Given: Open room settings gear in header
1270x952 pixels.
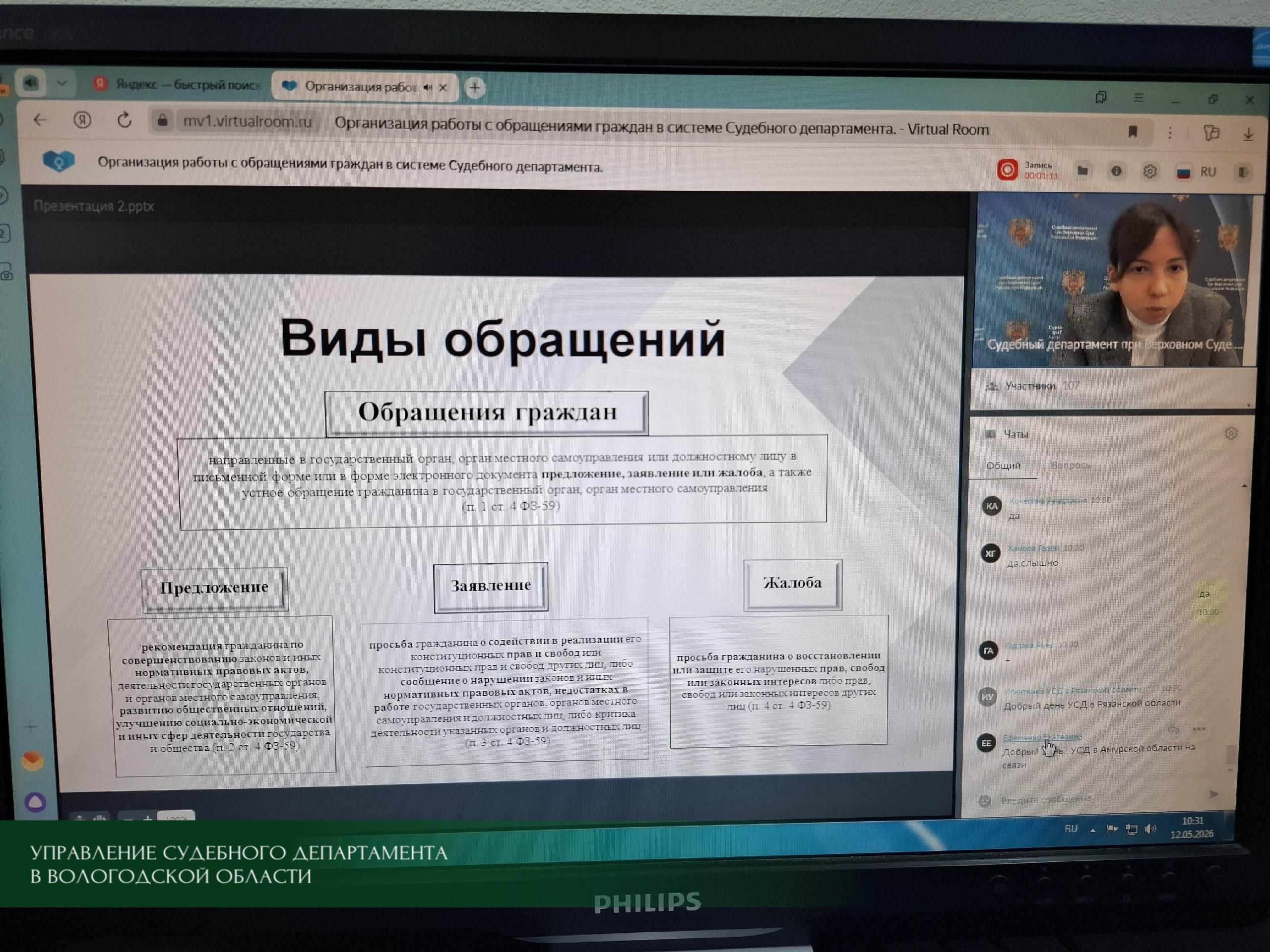Looking at the screenshot, I should click(x=1149, y=172).
